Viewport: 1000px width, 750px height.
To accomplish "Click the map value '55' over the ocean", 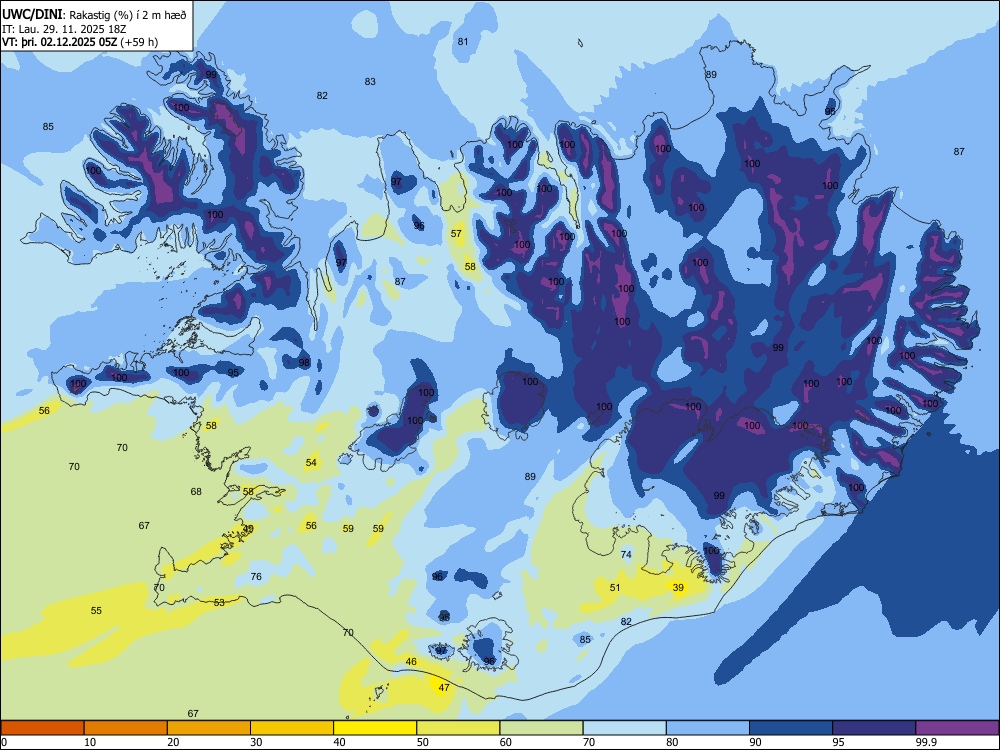I will [96, 610].
